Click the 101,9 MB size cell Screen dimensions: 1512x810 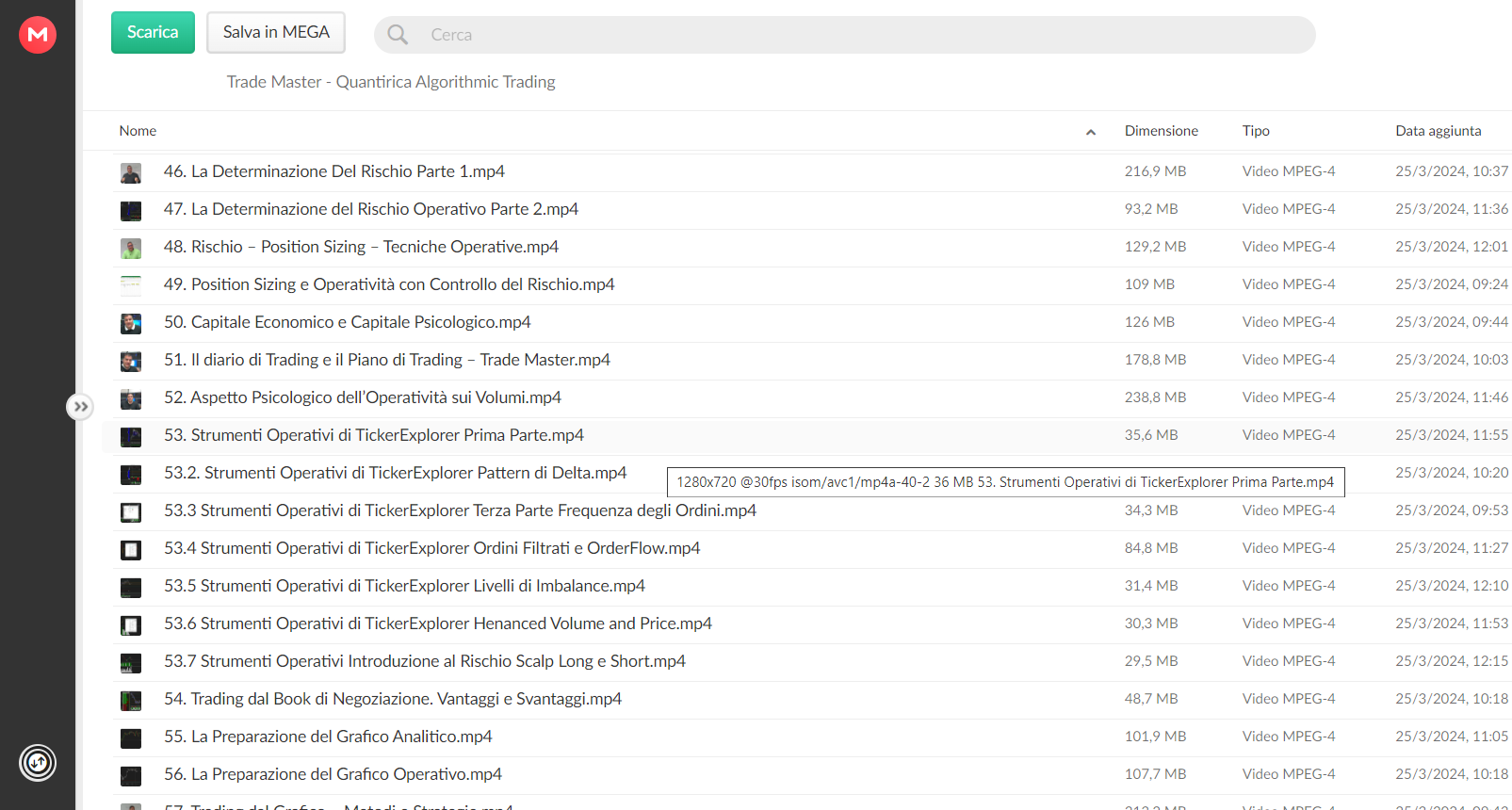pos(1155,737)
